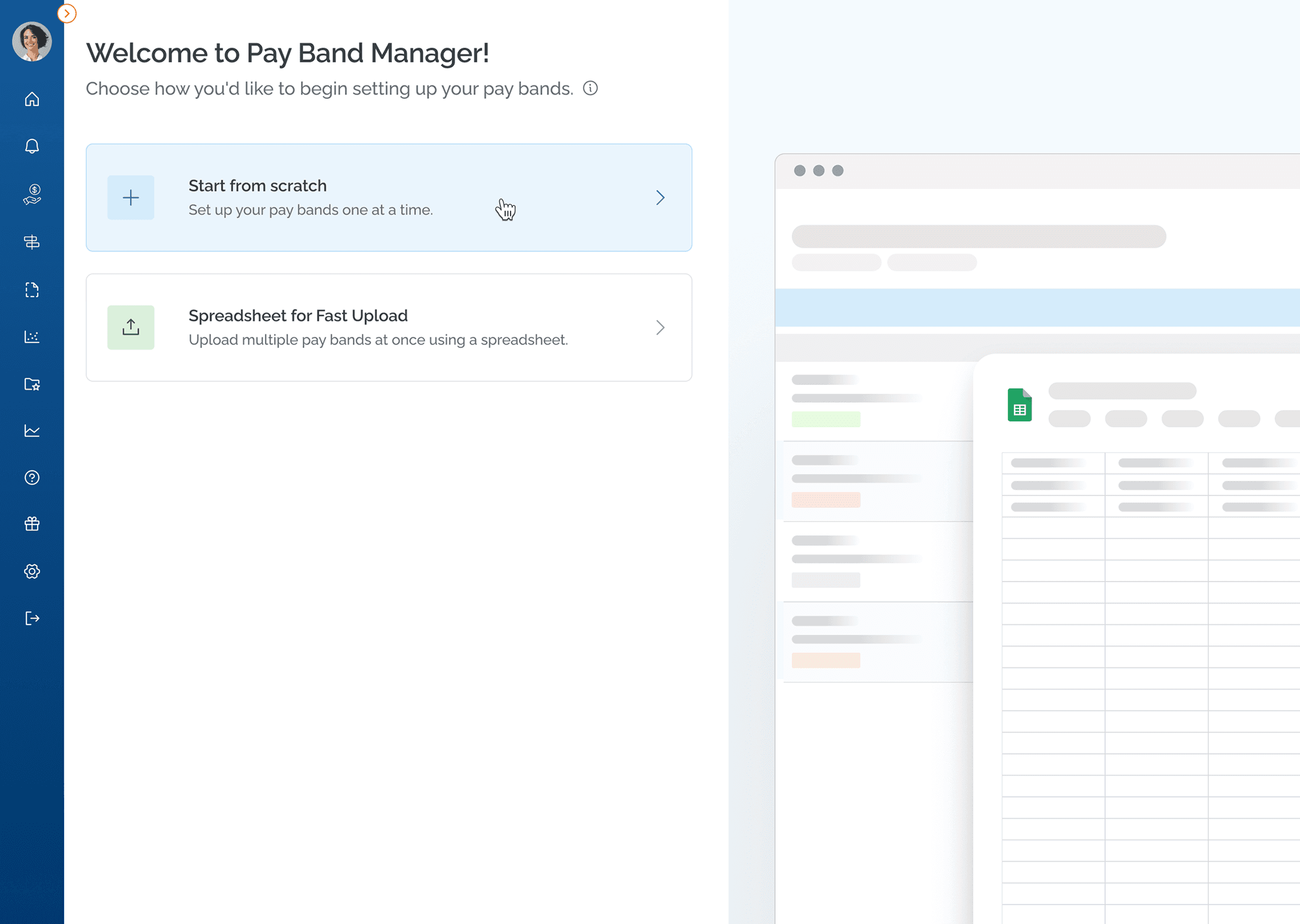Click chevron on Spreadsheet for Fast Upload
This screenshot has height=924, width=1300.
[660, 328]
